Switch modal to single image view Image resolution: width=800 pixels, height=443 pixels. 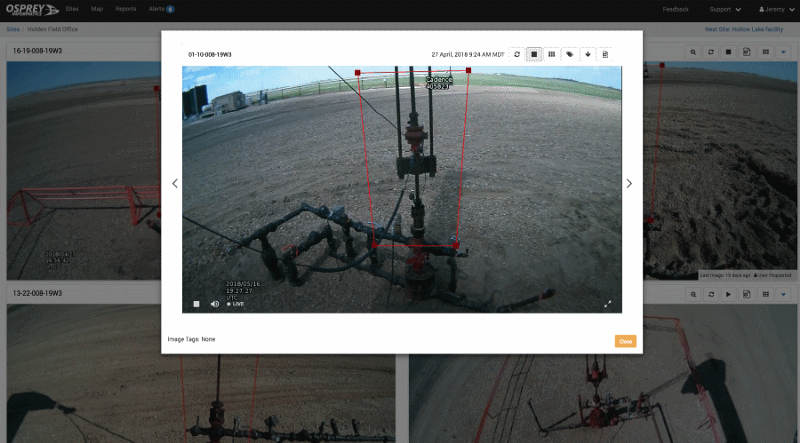(x=534, y=54)
